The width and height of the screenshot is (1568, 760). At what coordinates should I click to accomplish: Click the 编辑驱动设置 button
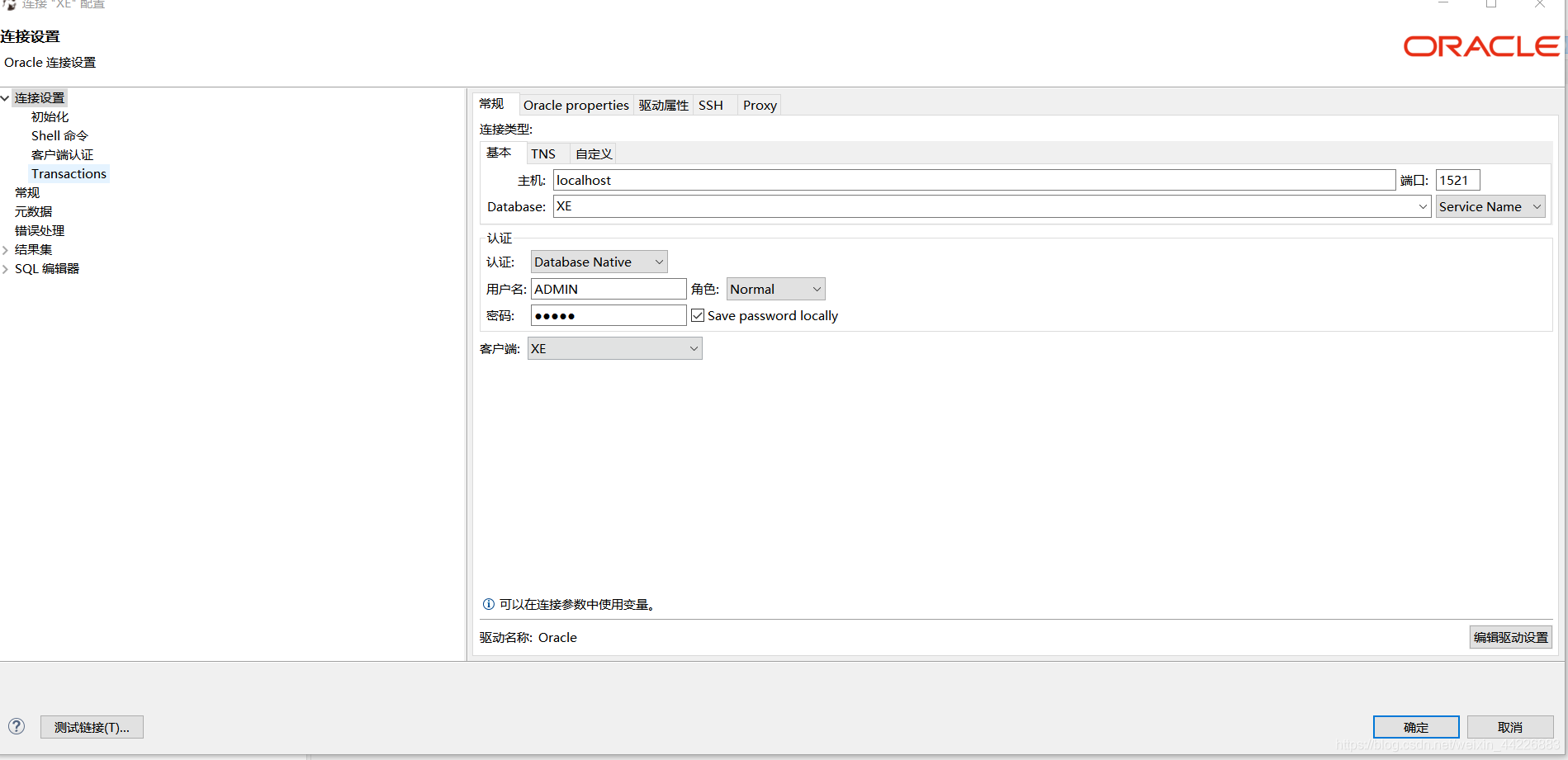point(1511,637)
